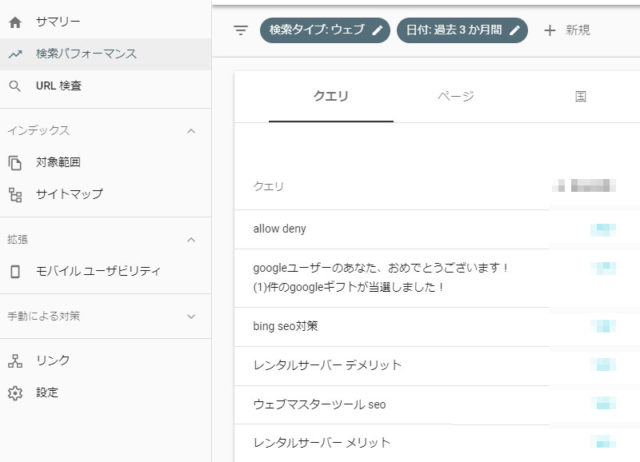This screenshot has width=640, height=462.
Task: Select the allow deny query row
Action: click(437, 229)
